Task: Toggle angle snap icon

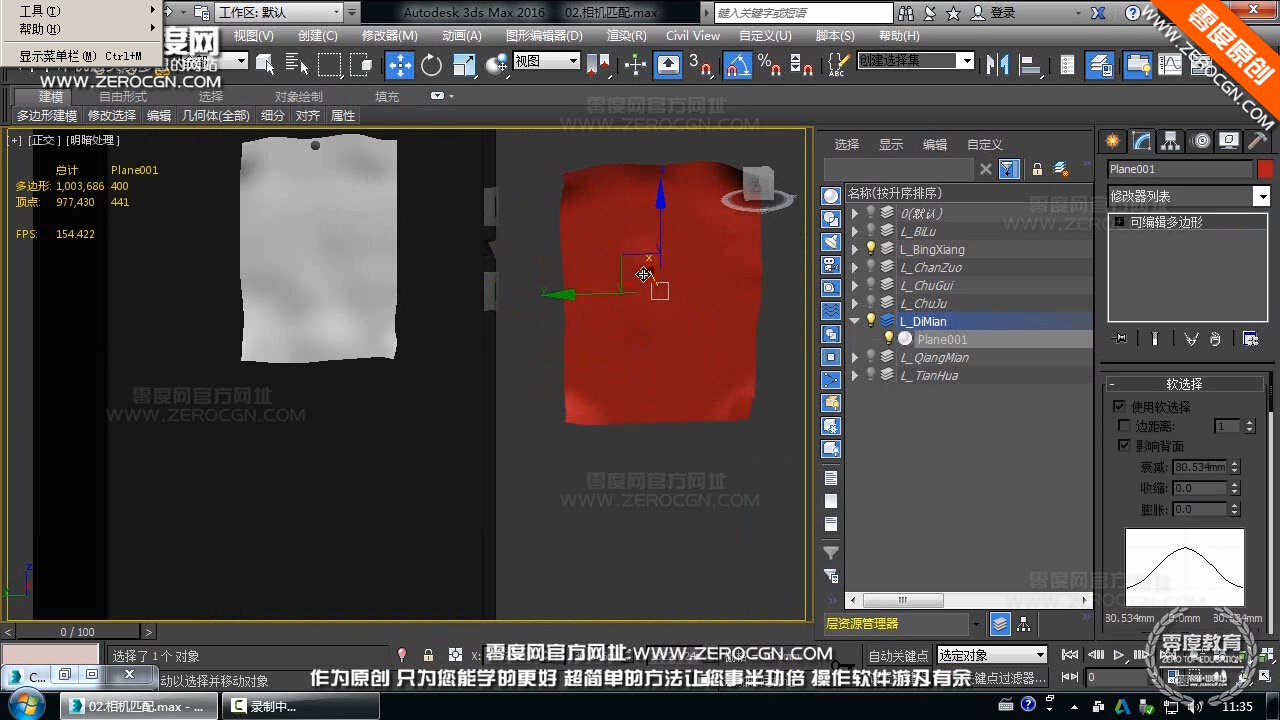Action: click(x=737, y=66)
